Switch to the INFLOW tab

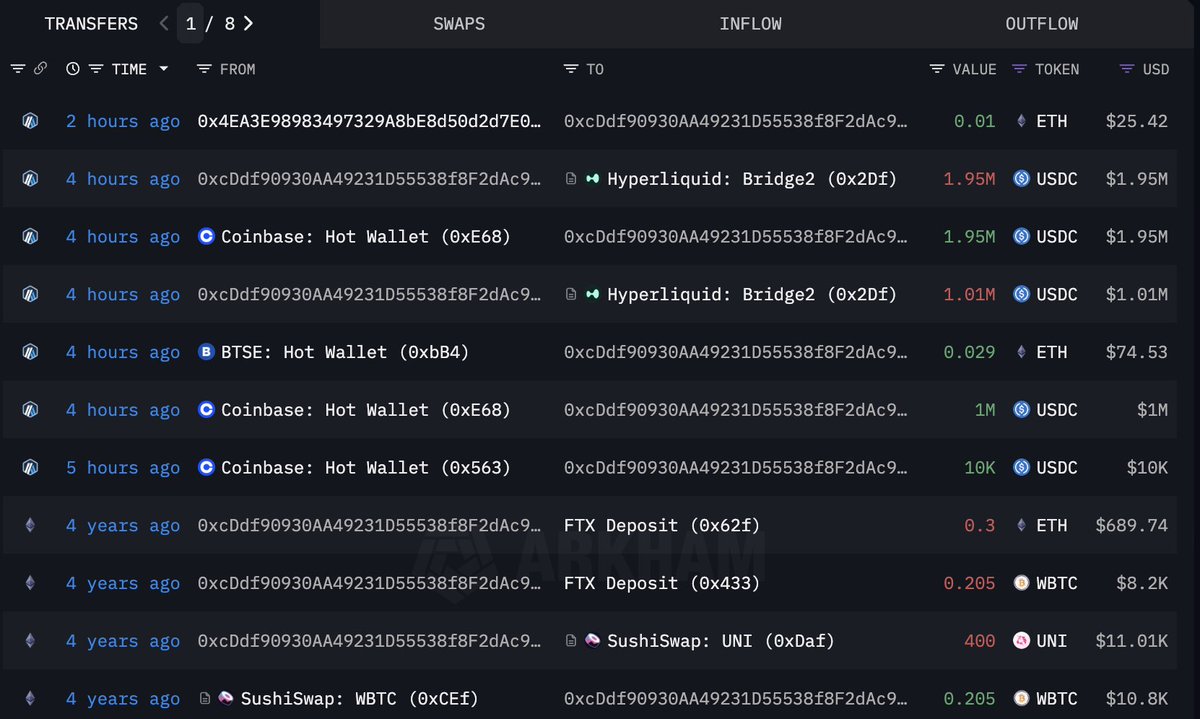point(750,23)
